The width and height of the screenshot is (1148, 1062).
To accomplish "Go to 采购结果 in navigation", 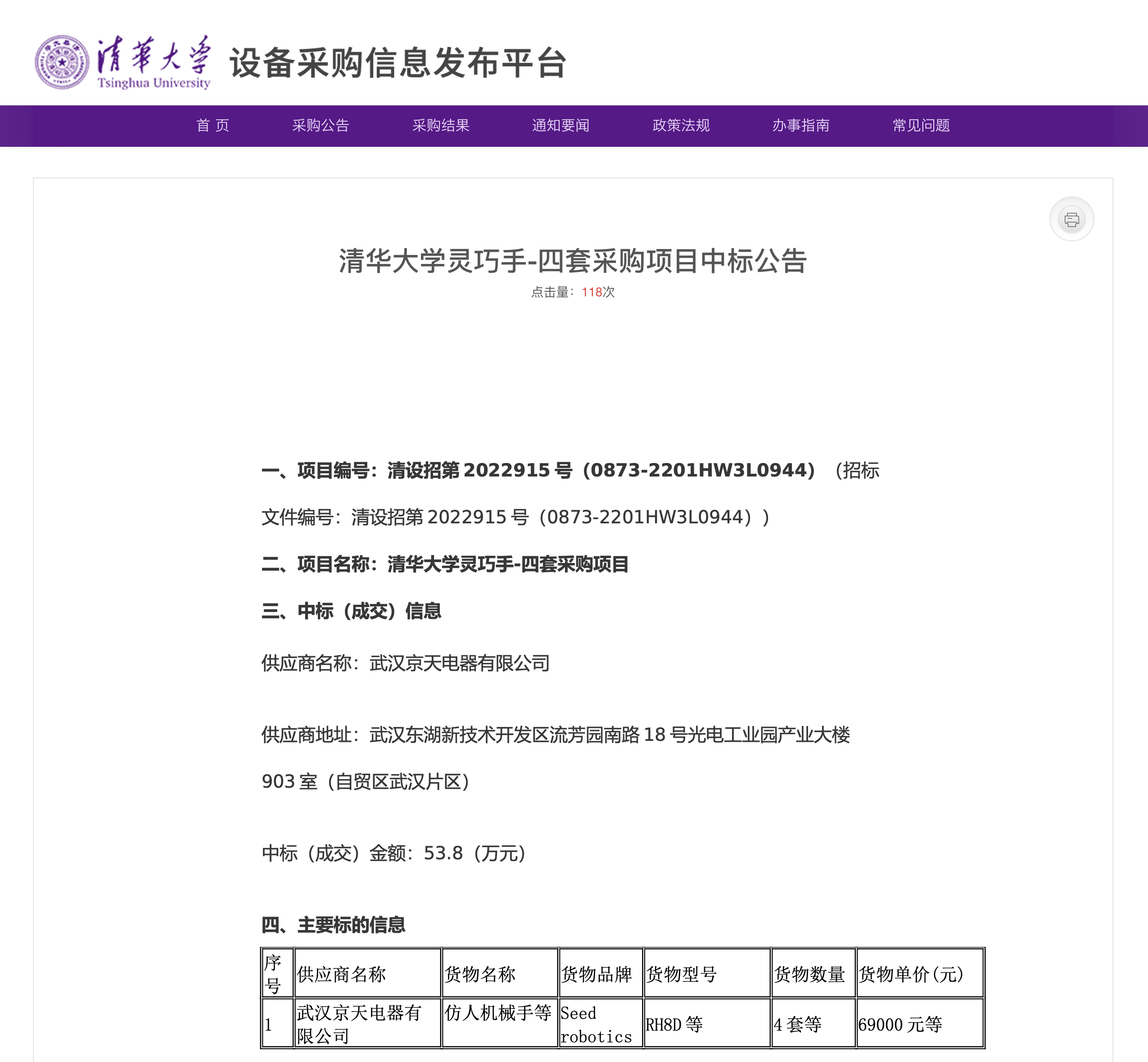I will point(440,125).
